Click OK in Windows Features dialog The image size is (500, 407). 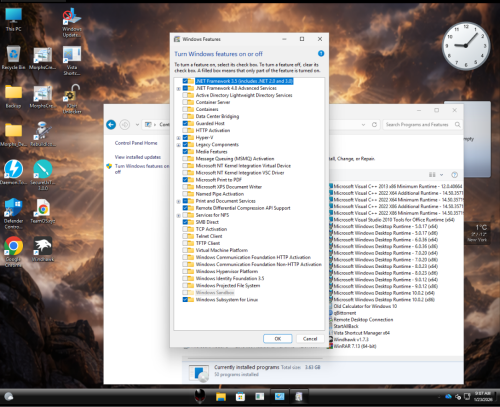[278, 339]
